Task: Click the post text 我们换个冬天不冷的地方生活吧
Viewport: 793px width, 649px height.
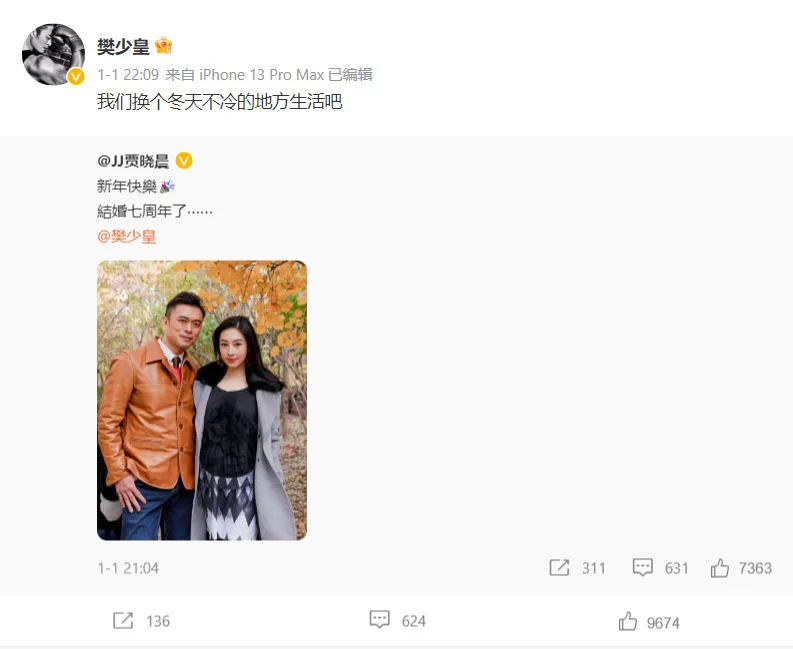Action: tap(220, 102)
